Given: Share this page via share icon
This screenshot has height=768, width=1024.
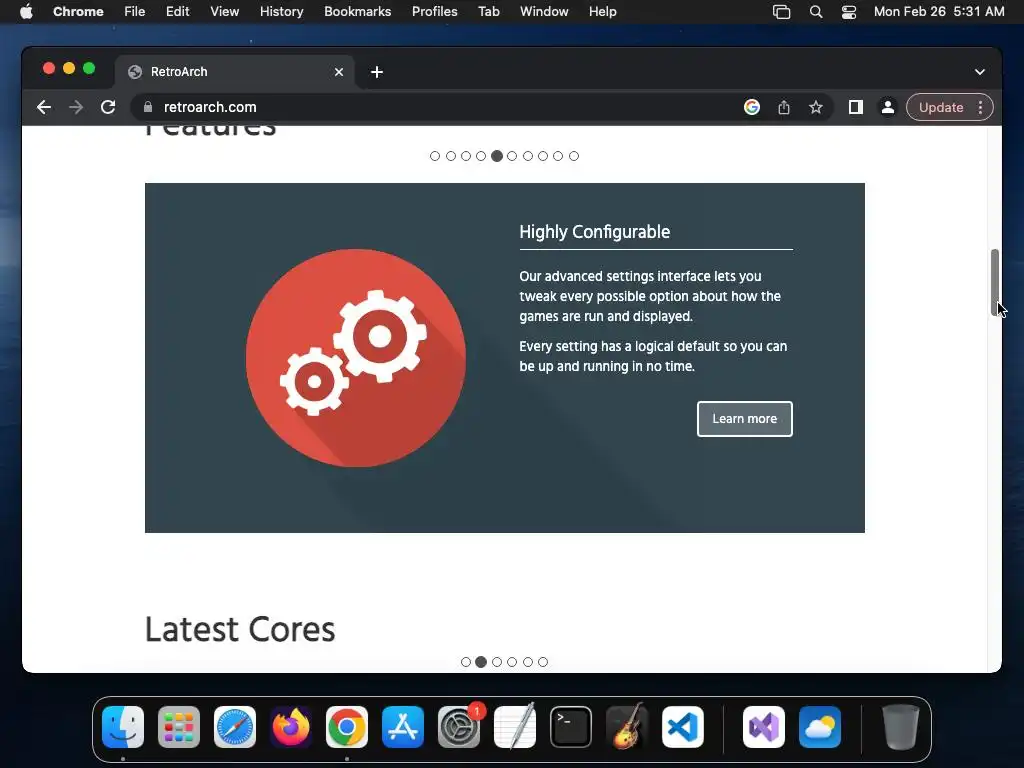Looking at the screenshot, I should (784, 107).
